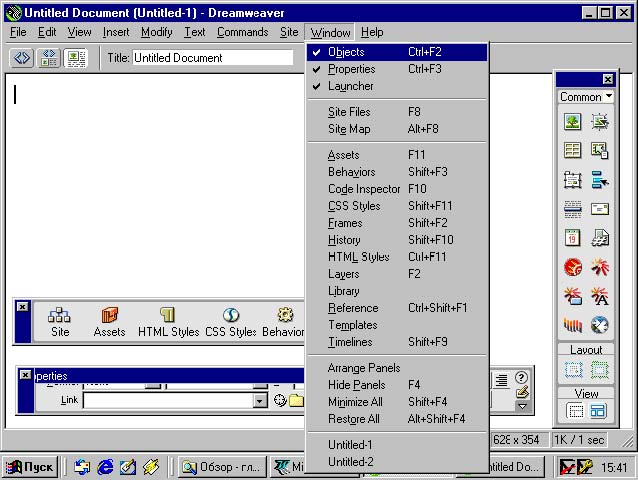Select Layers in Window menu

397,274
